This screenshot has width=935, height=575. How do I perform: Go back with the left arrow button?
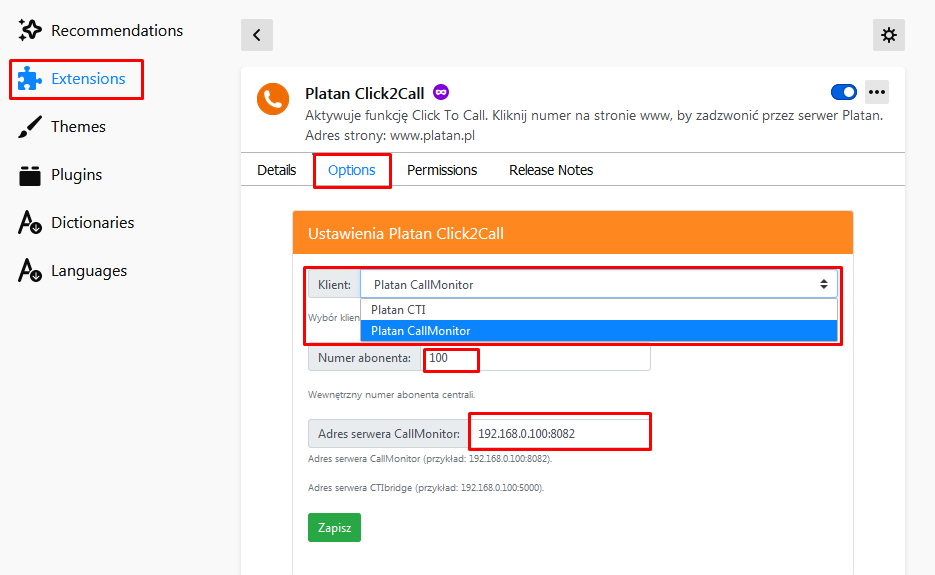257,35
